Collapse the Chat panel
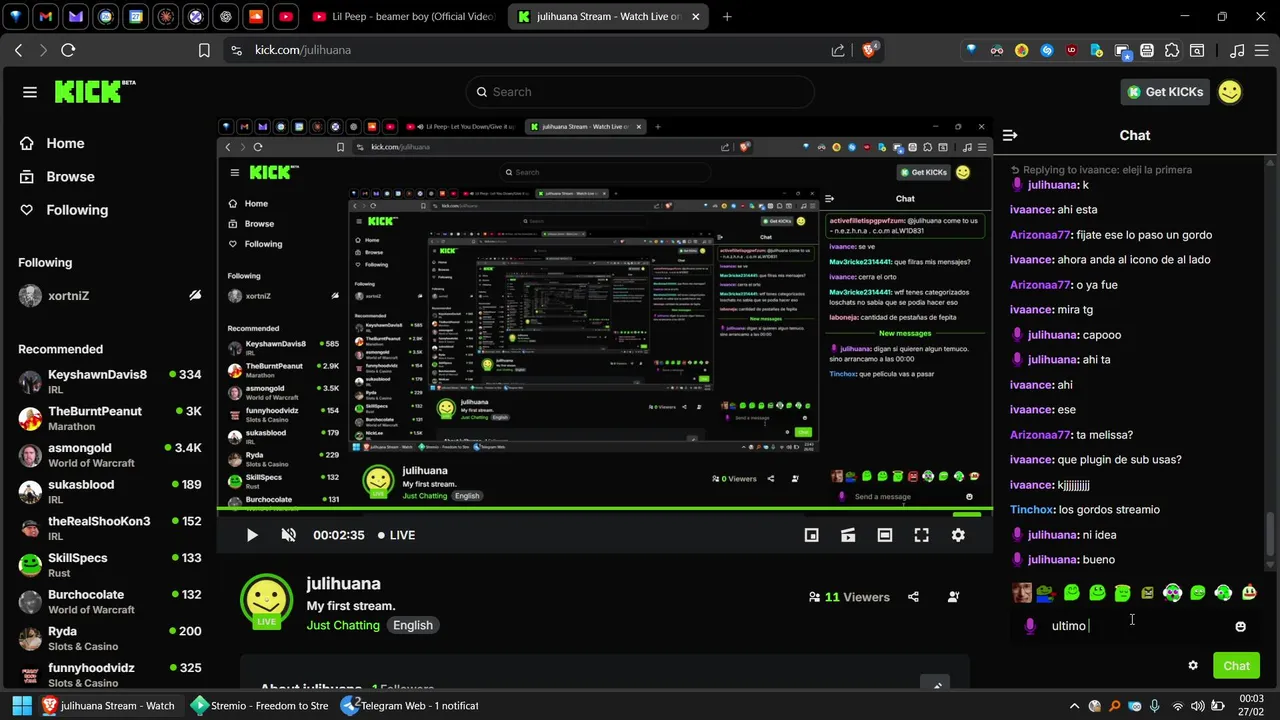The height and width of the screenshot is (720, 1280). (1010, 135)
